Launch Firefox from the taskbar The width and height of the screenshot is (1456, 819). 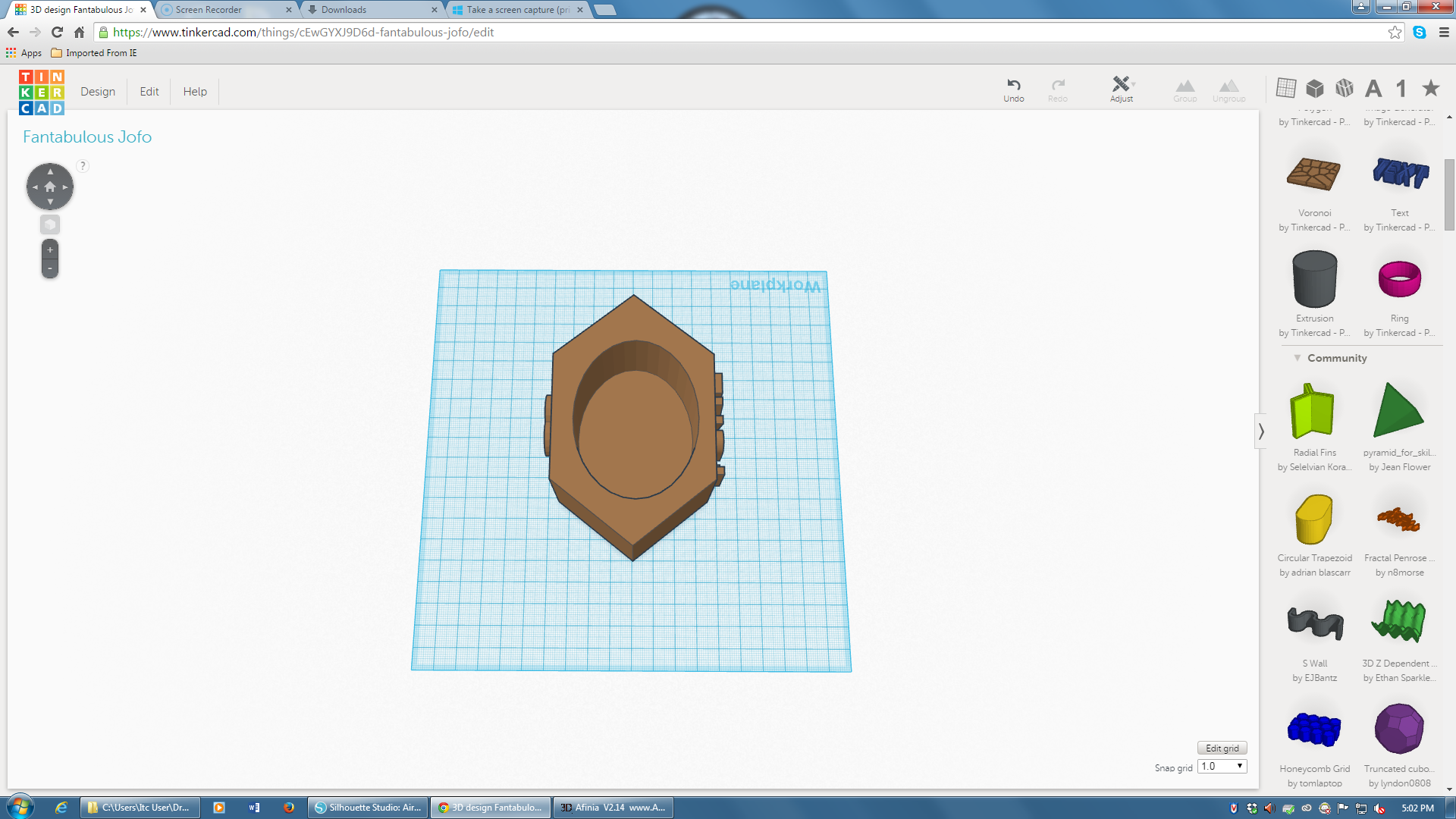[289, 808]
